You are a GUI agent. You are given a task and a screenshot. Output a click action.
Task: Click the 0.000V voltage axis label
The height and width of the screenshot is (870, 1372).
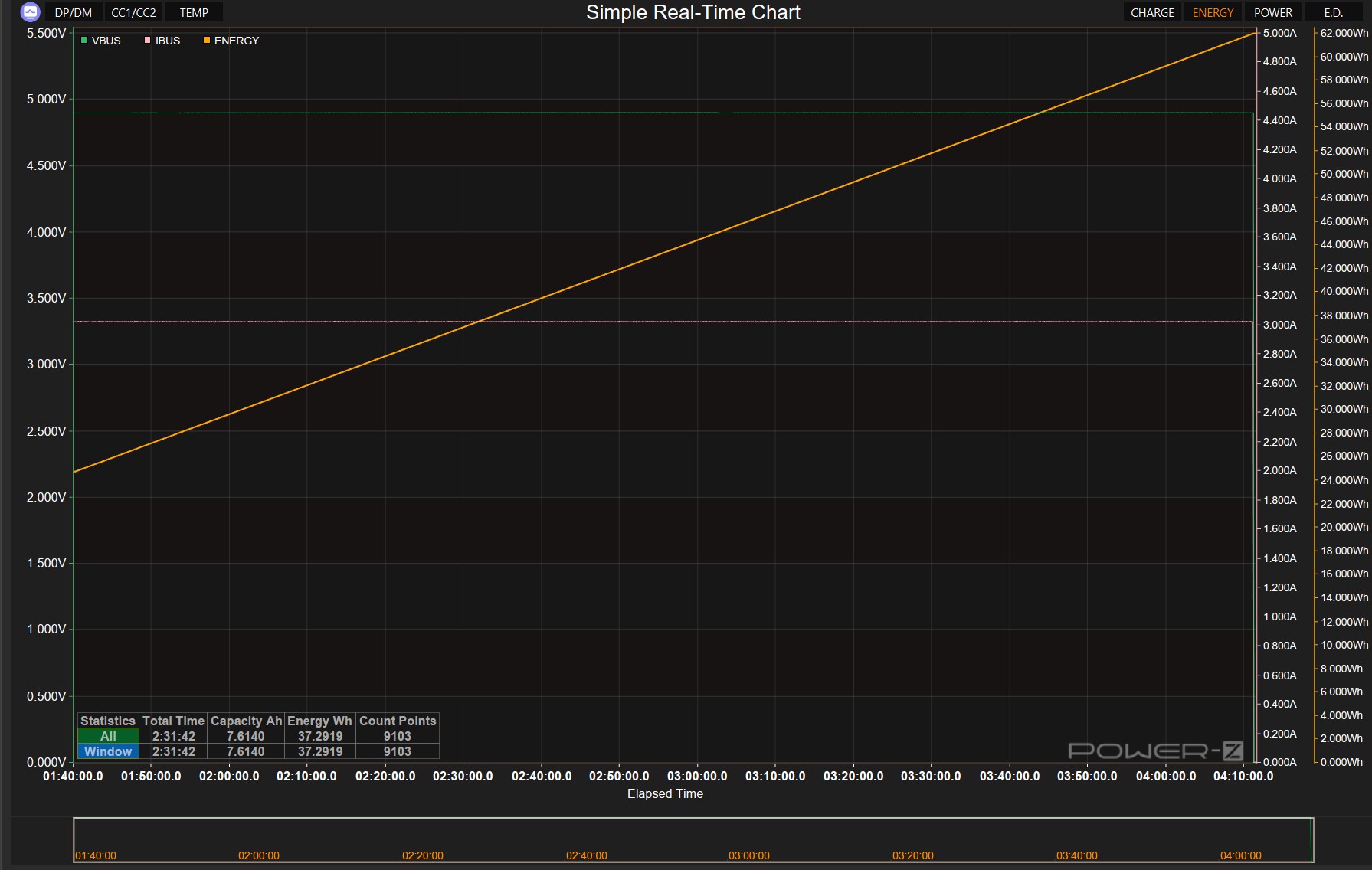(x=47, y=762)
